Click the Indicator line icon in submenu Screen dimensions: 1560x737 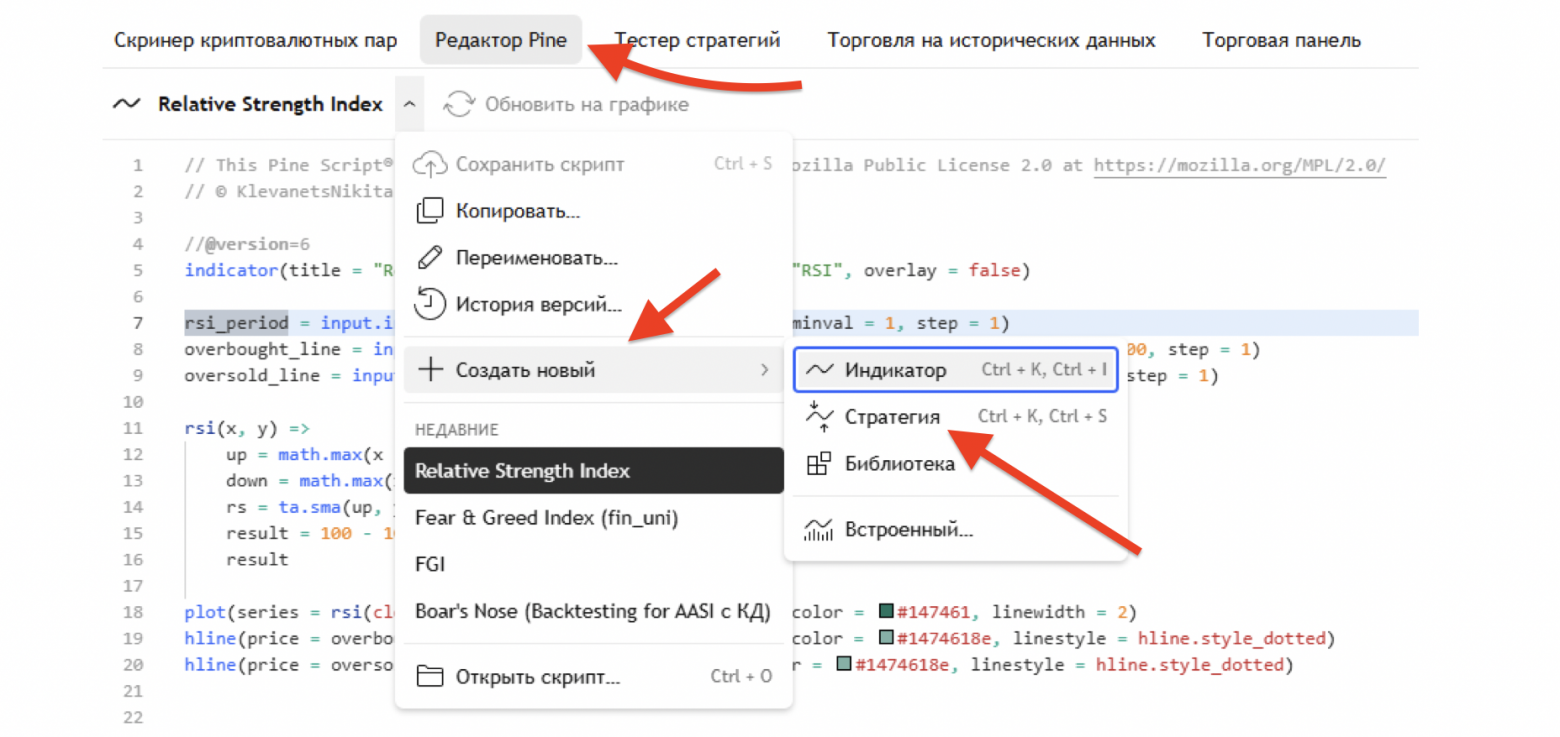point(819,370)
